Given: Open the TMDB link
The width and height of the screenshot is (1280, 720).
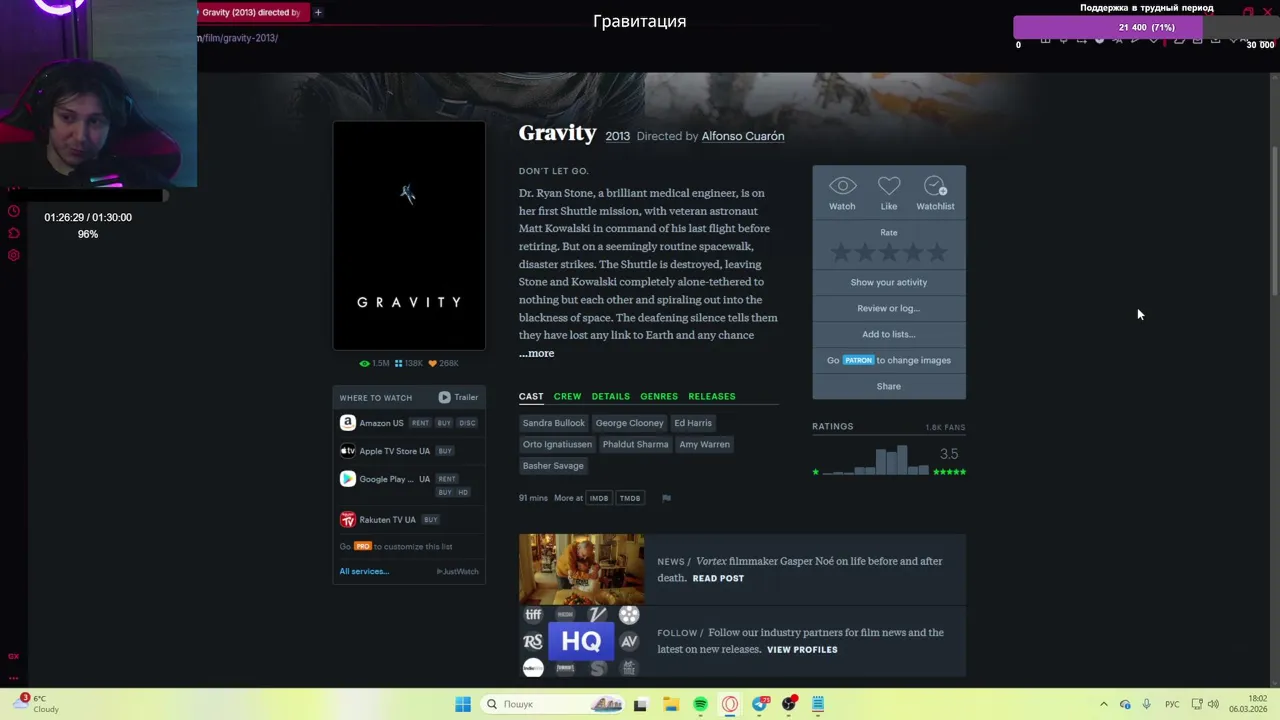Looking at the screenshot, I should point(630,498).
